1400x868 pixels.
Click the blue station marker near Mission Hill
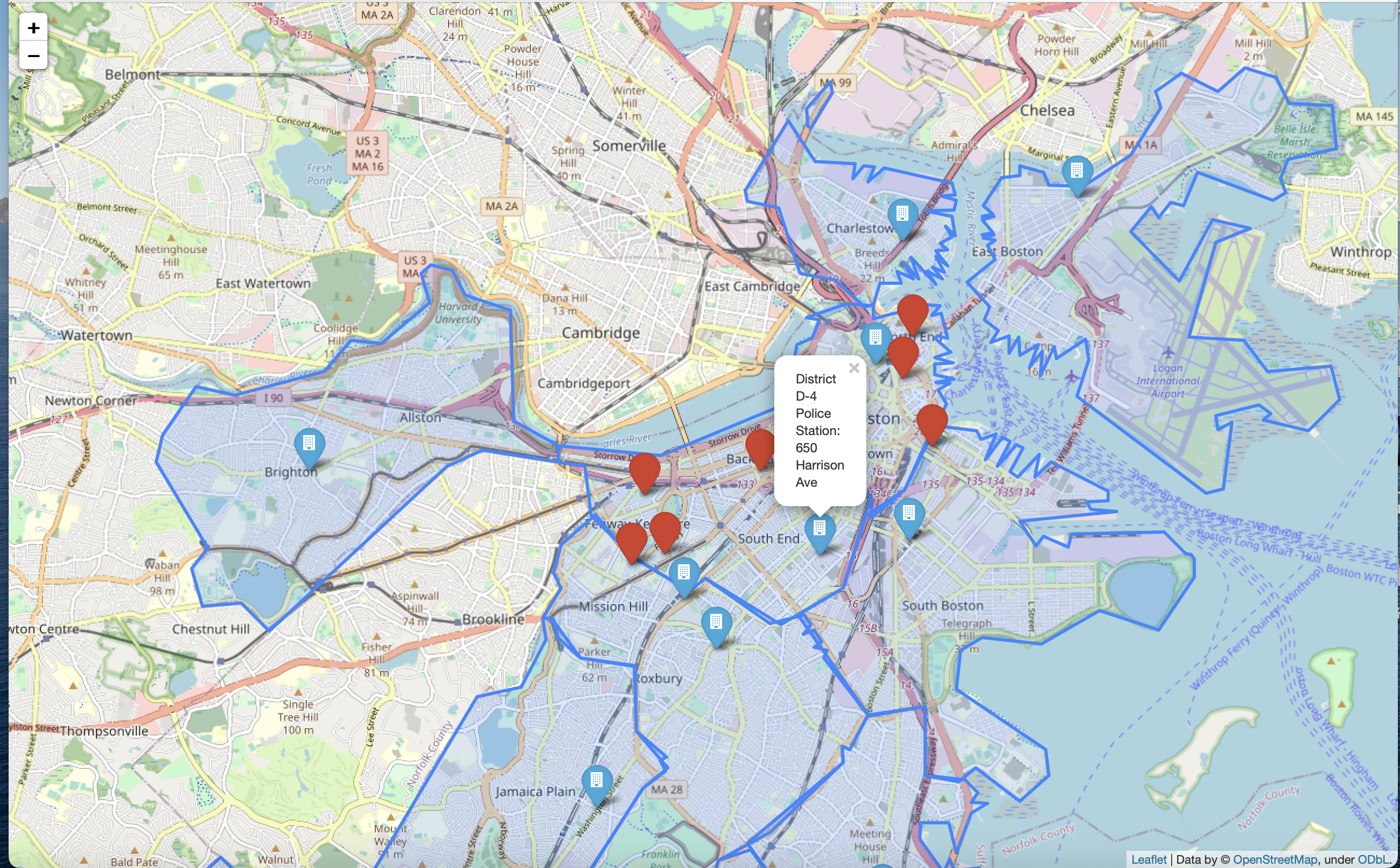coord(683,575)
